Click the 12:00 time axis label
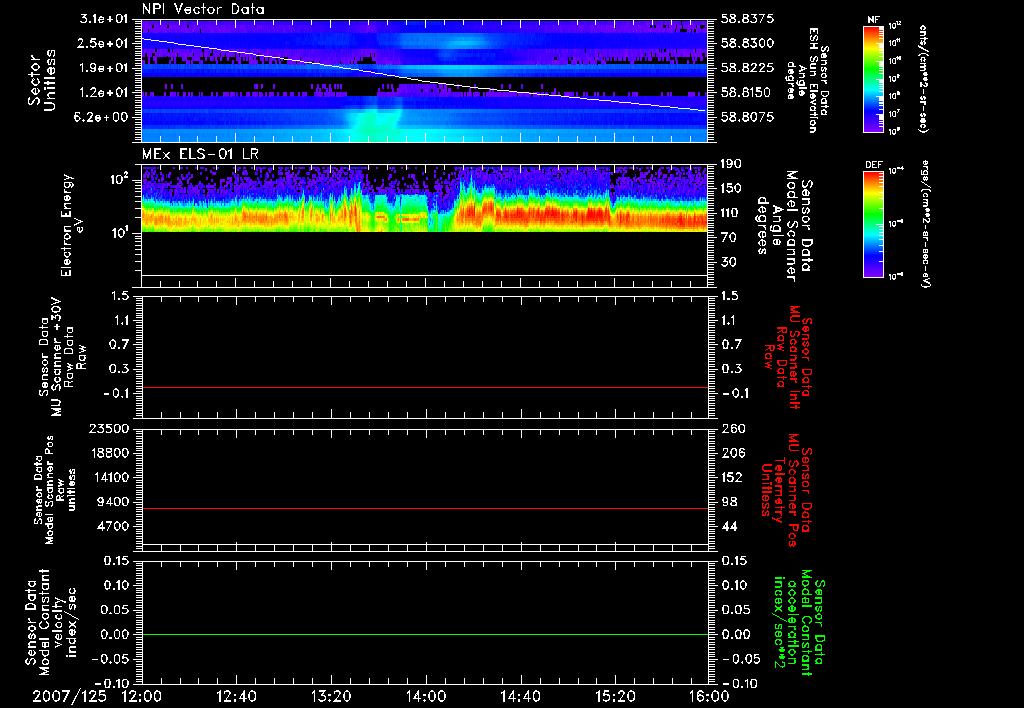The width and height of the screenshot is (1024, 708). click(142, 696)
